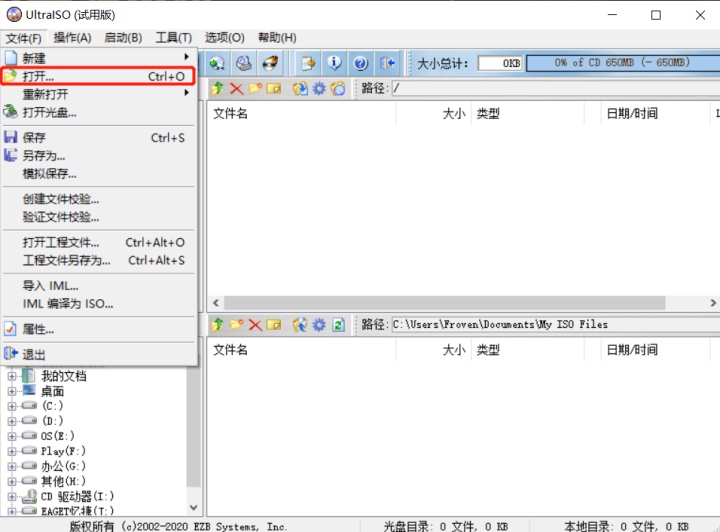
Task: Click the red X delete icon in image pane
Action: point(236,88)
